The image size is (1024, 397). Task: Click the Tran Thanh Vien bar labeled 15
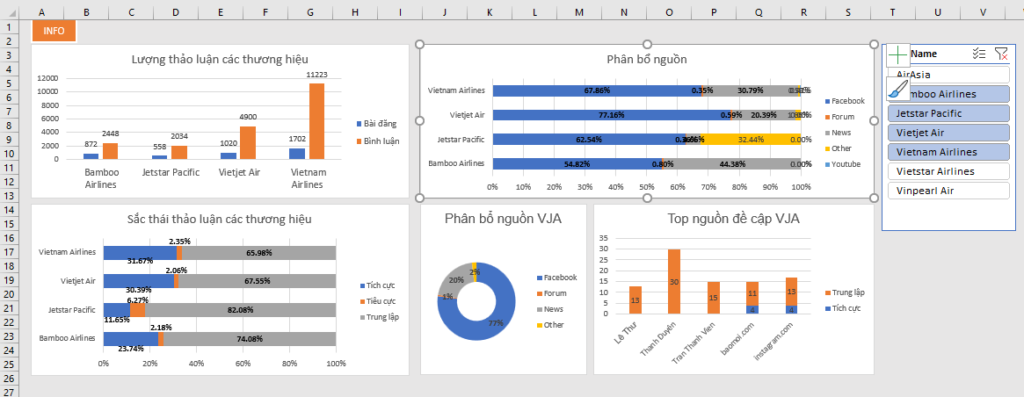(713, 298)
